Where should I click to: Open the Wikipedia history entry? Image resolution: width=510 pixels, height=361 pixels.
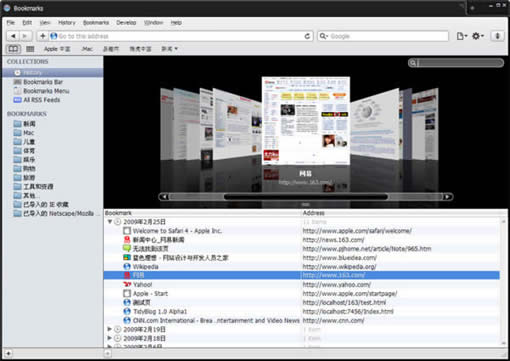point(302,266)
